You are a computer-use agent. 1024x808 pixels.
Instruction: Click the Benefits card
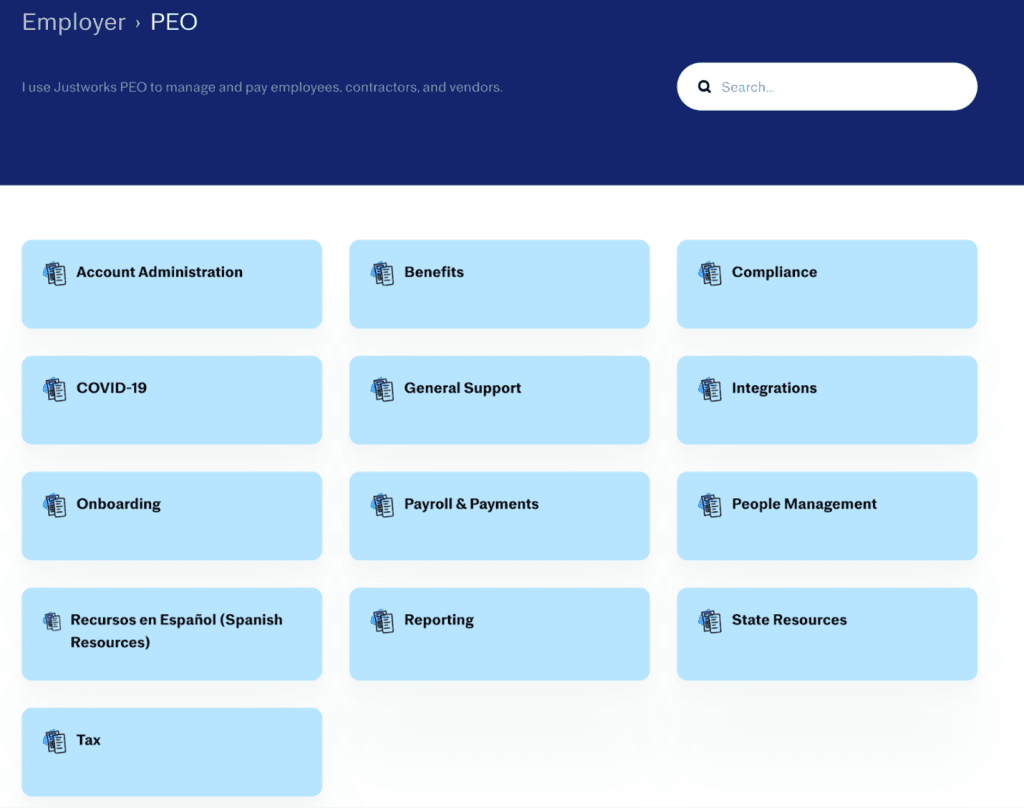point(499,283)
